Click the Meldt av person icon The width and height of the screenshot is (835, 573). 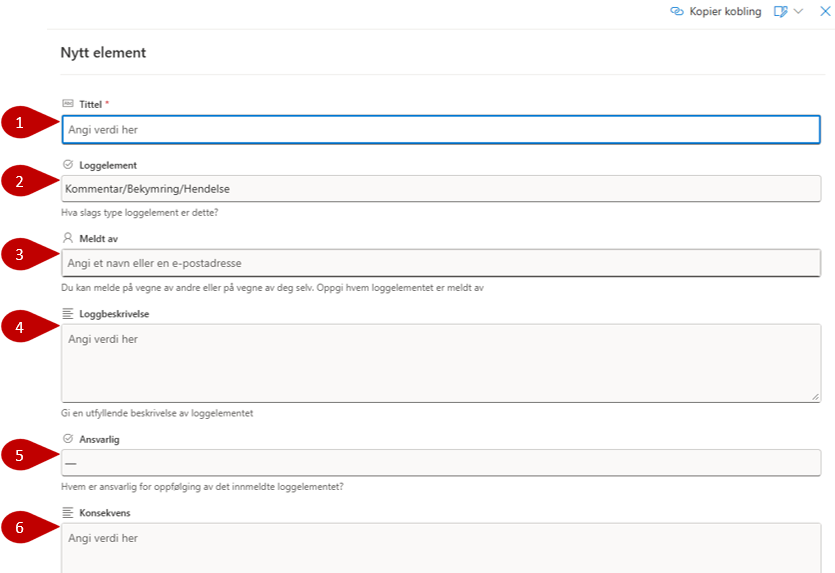[x=68, y=238]
